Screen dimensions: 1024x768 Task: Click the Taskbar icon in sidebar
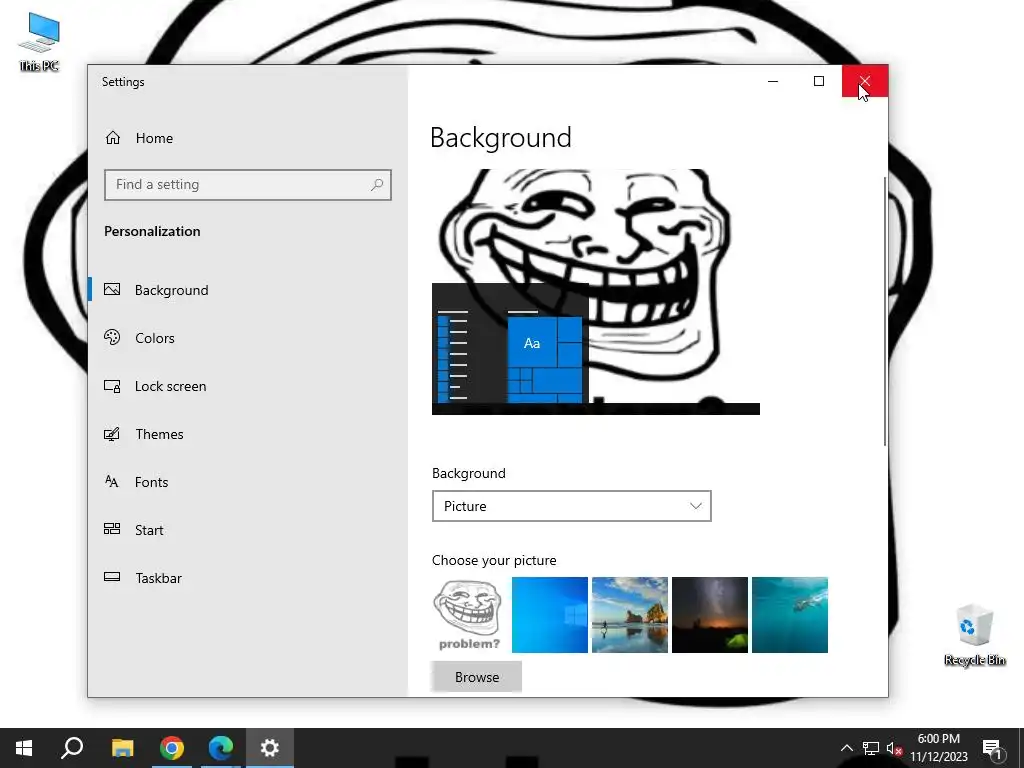(x=112, y=577)
